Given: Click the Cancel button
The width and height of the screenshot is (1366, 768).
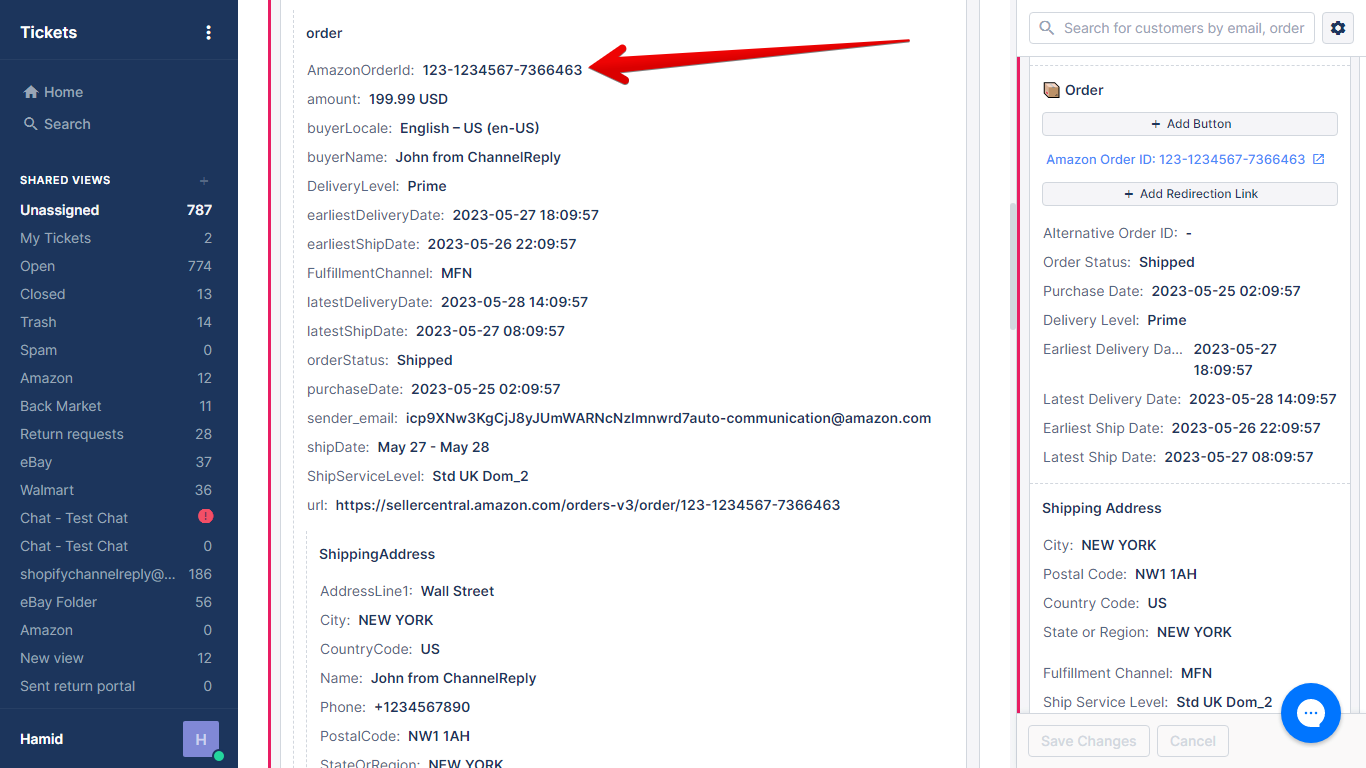Looking at the screenshot, I should (x=1193, y=741).
